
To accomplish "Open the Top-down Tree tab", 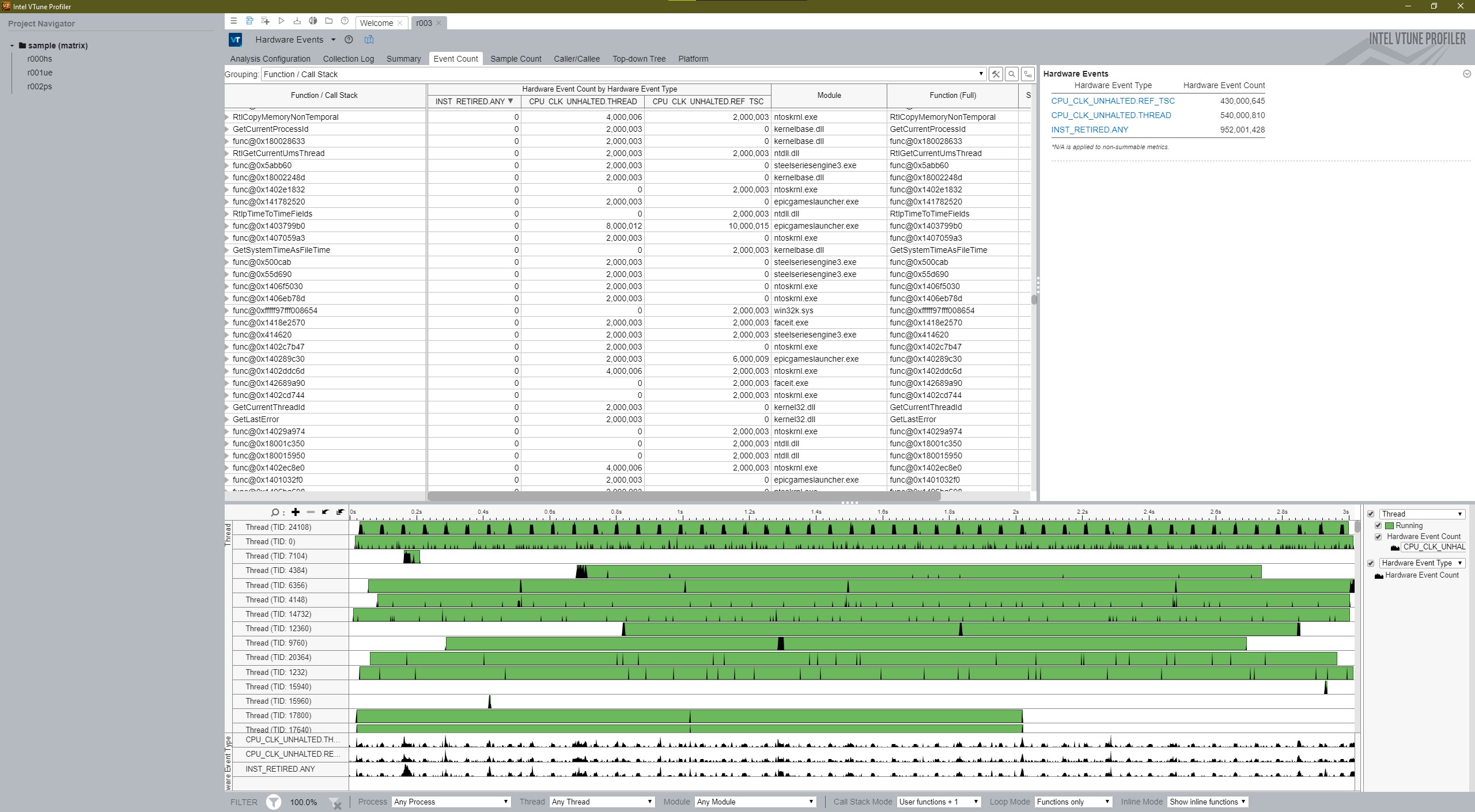I will coord(638,59).
